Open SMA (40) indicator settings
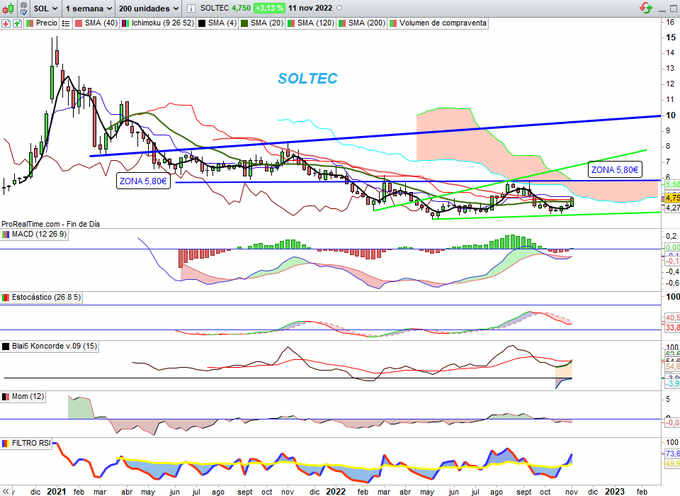 101,23
